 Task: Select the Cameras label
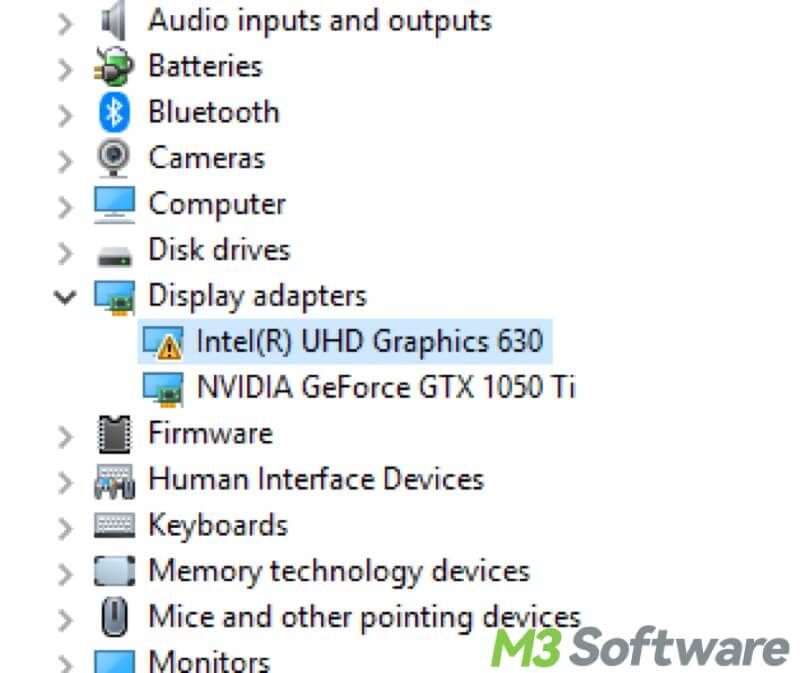pos(207,158)
